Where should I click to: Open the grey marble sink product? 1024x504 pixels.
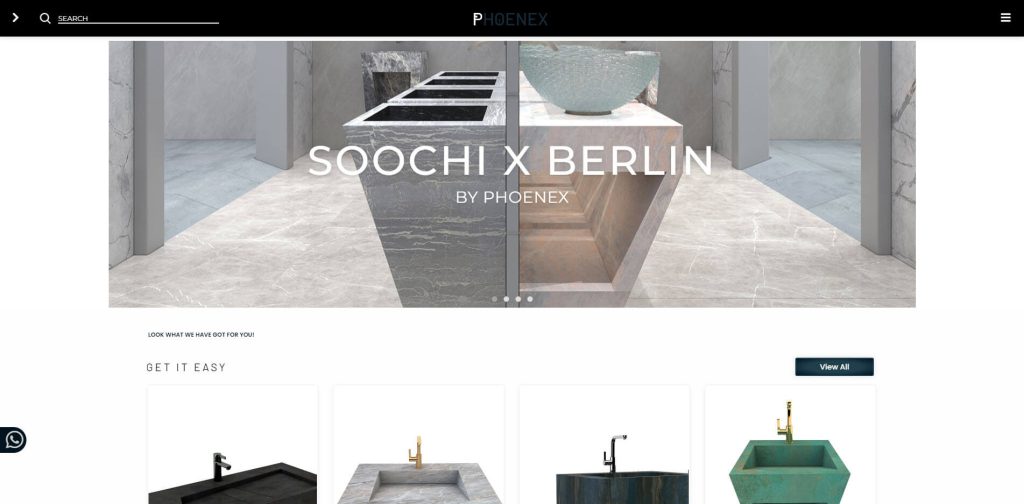tap(419, 445)
